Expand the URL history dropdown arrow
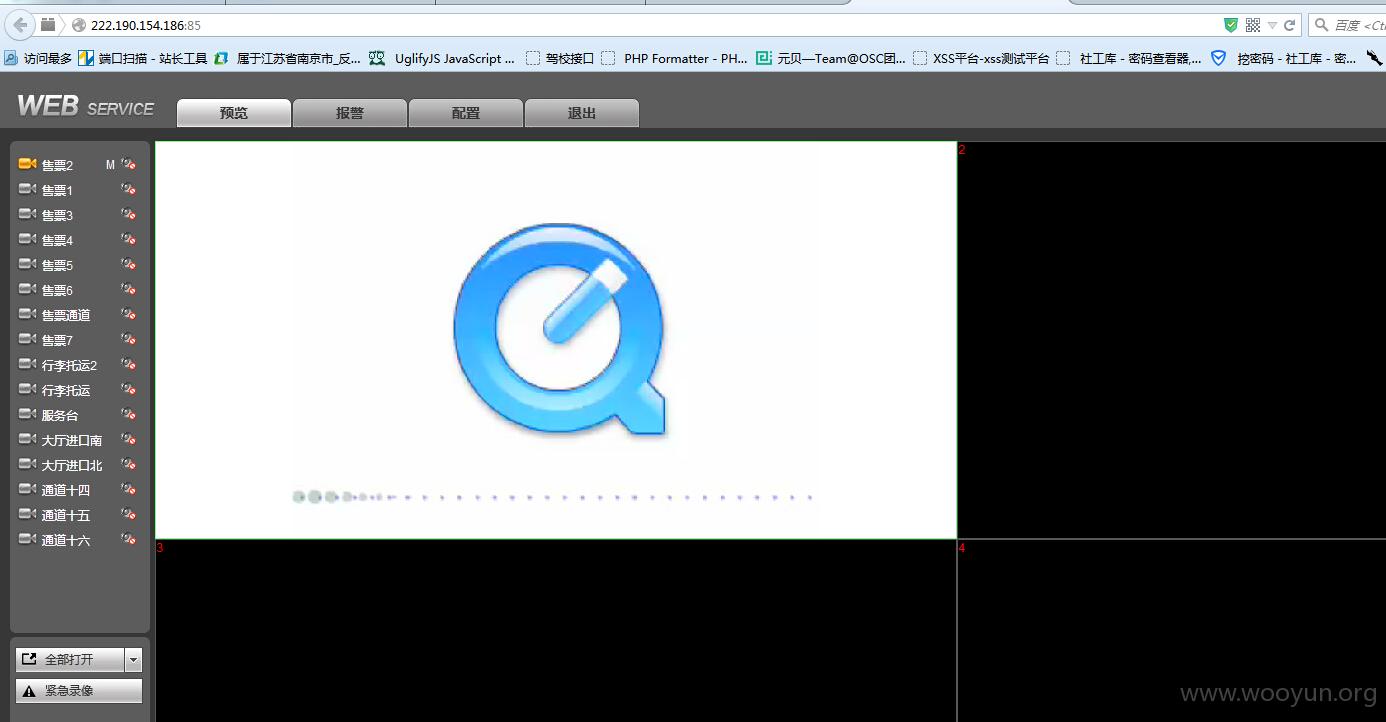1386x722 pixels. [1272, 25]
